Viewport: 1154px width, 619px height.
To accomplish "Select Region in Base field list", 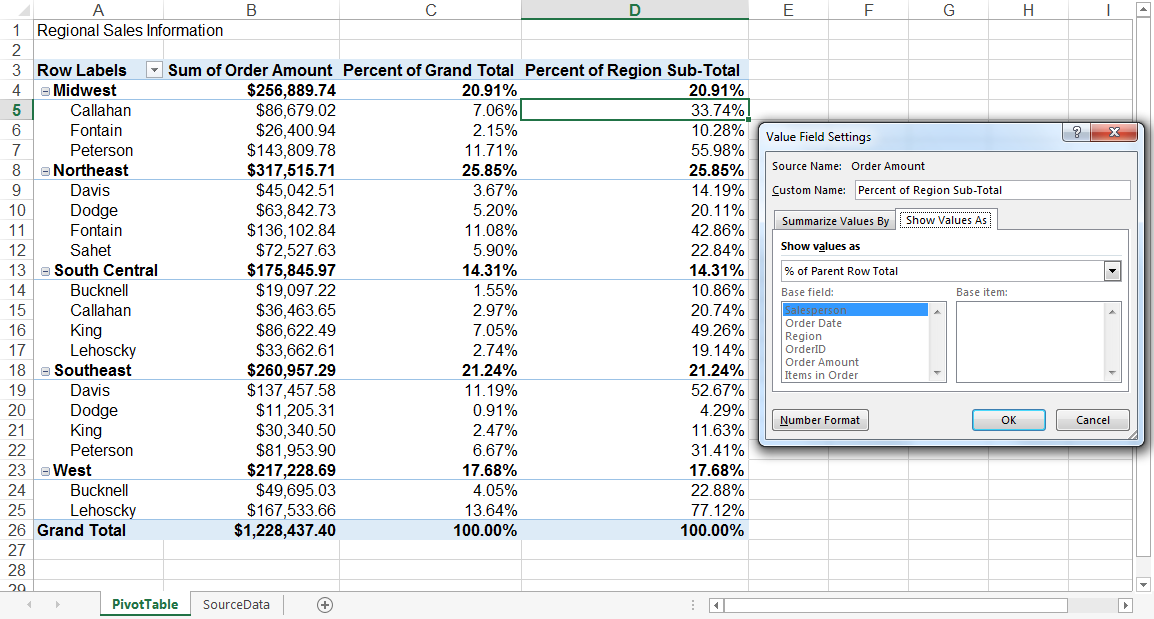I will [803, 336].
